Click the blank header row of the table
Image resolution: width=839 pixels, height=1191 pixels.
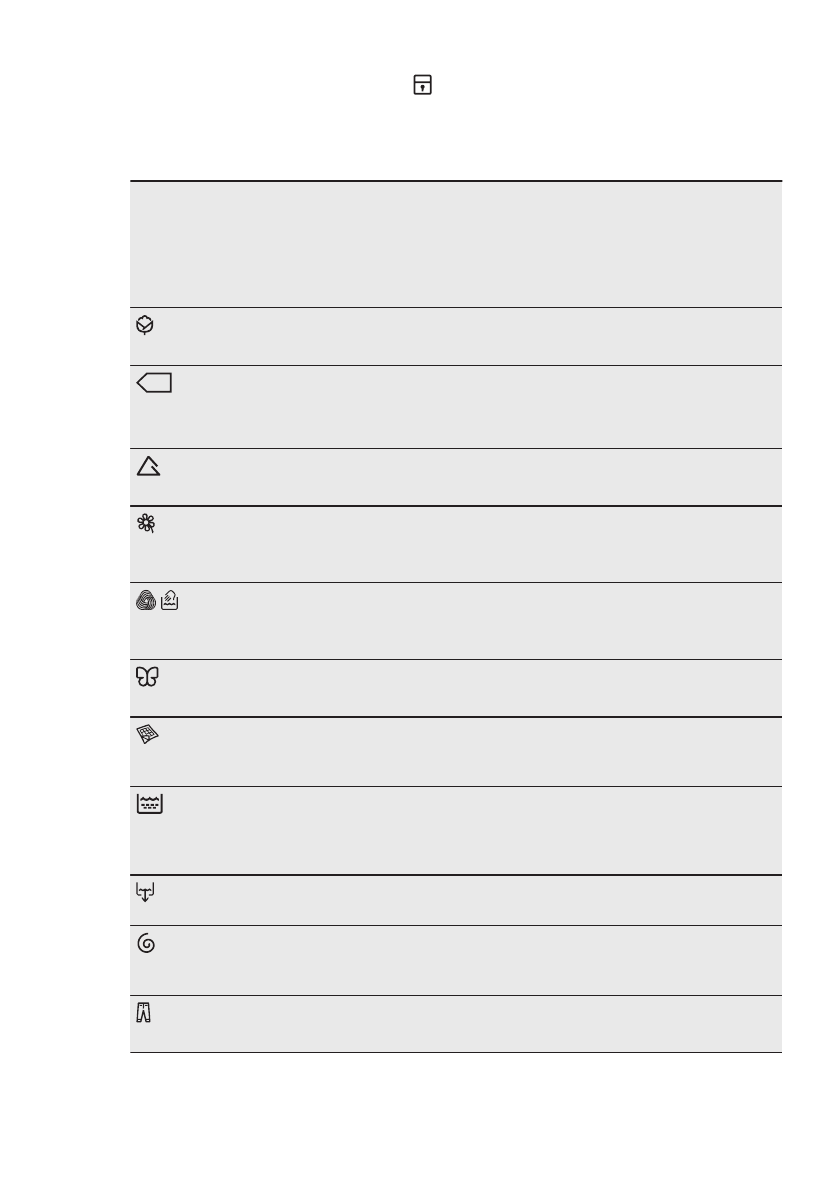click(x=455, y=244)
